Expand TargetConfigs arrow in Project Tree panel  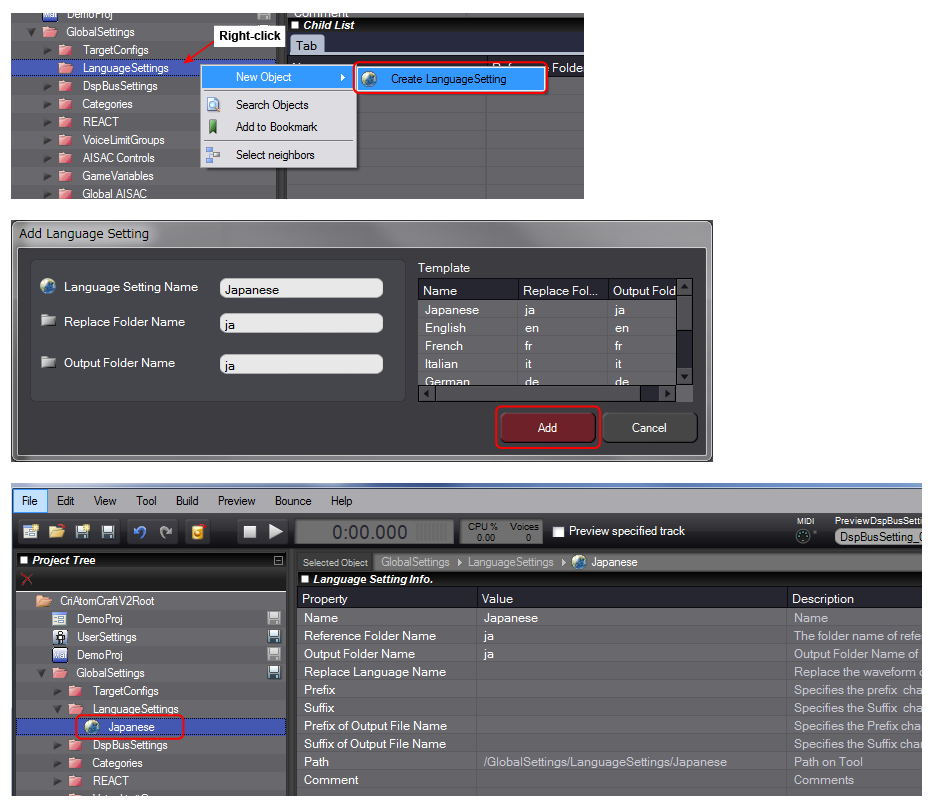[57, 691]
